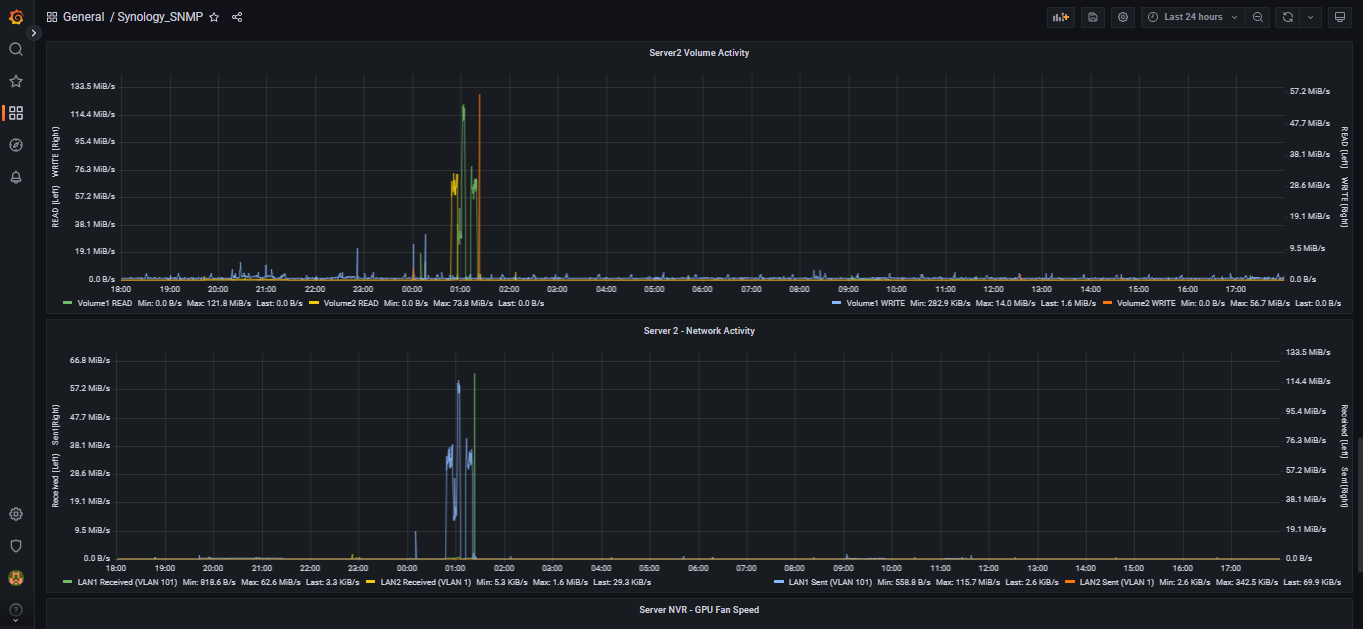Toggle Volume1 READ series in legend
The width and height of the screenshot is (1363, 629).
[x=104, y=303]
